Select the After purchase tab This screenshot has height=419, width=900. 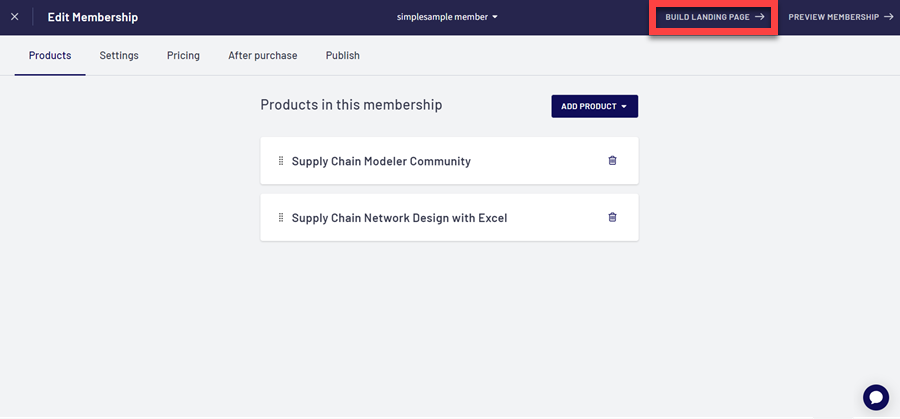pyautogui.click(x=262, y=56)
